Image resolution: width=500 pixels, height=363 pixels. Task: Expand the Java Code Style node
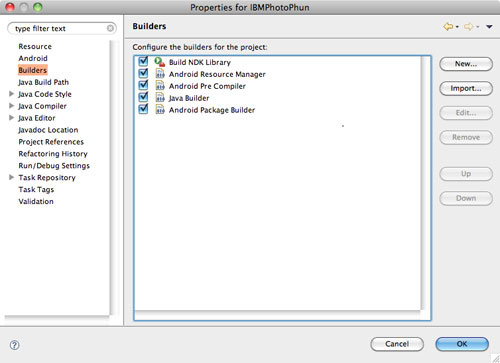click(x=11, y=94)
